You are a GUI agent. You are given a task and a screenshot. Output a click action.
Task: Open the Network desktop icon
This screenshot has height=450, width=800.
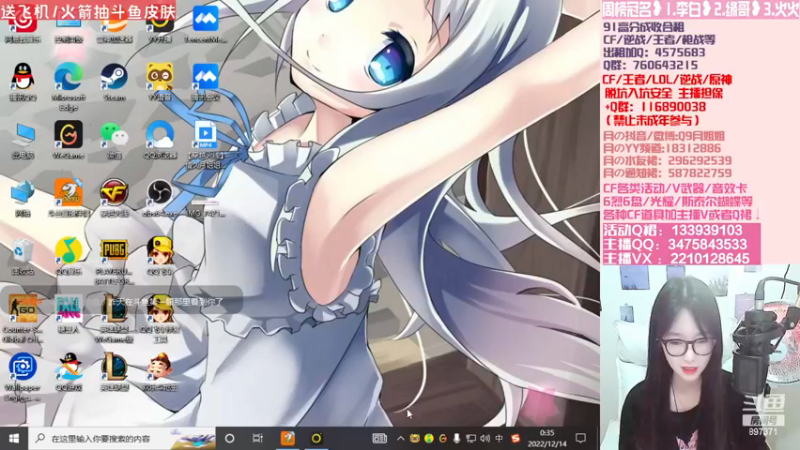(x=23, y=193)
